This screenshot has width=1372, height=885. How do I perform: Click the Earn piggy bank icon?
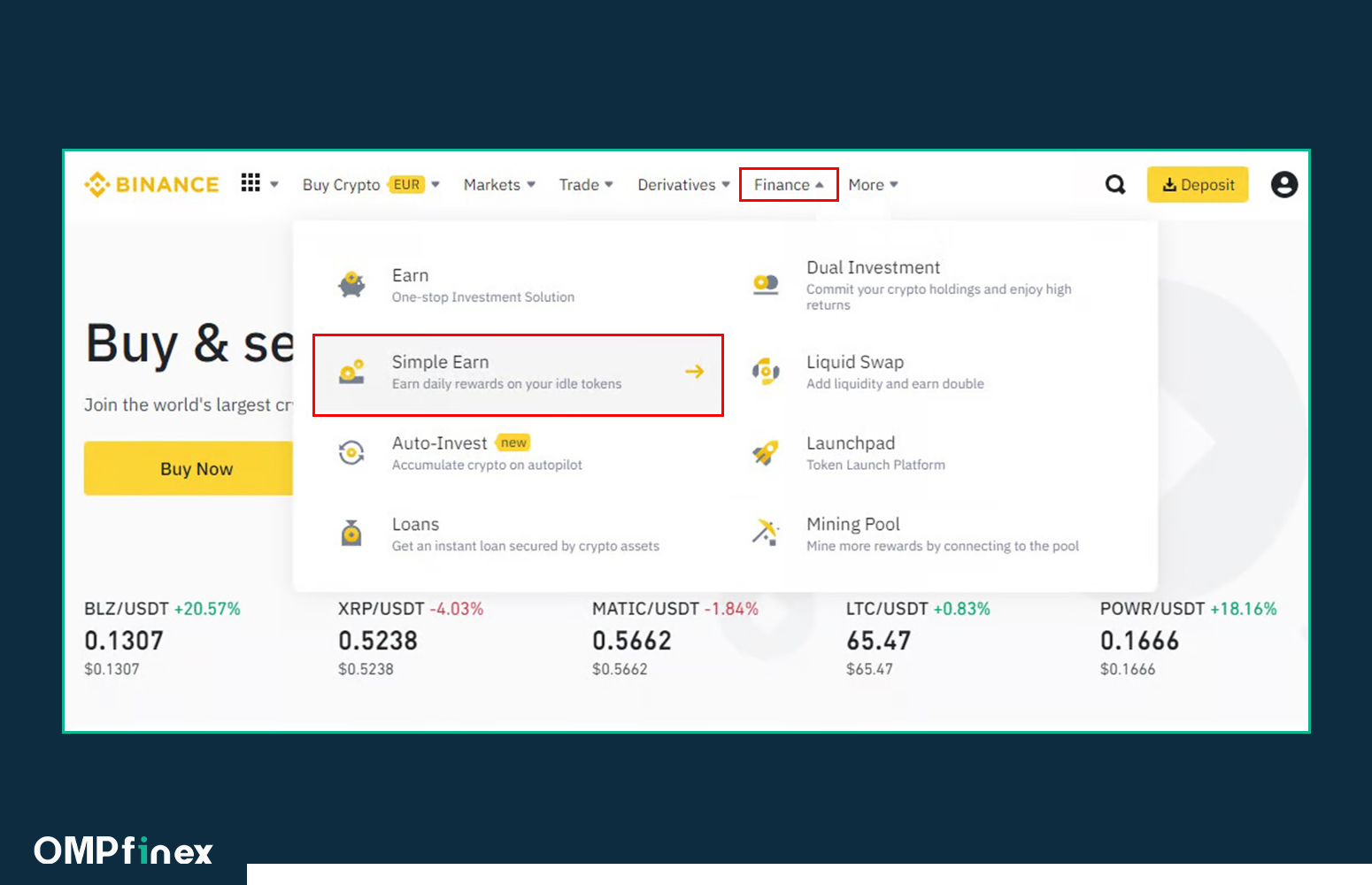352,285
